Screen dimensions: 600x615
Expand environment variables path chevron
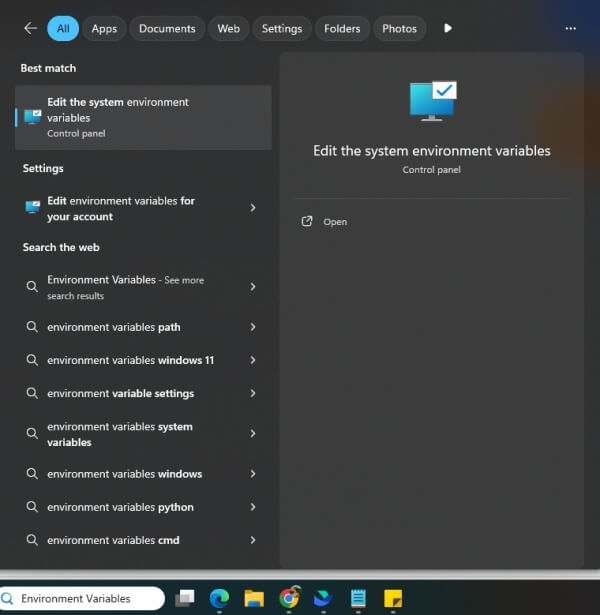(253, 327)
